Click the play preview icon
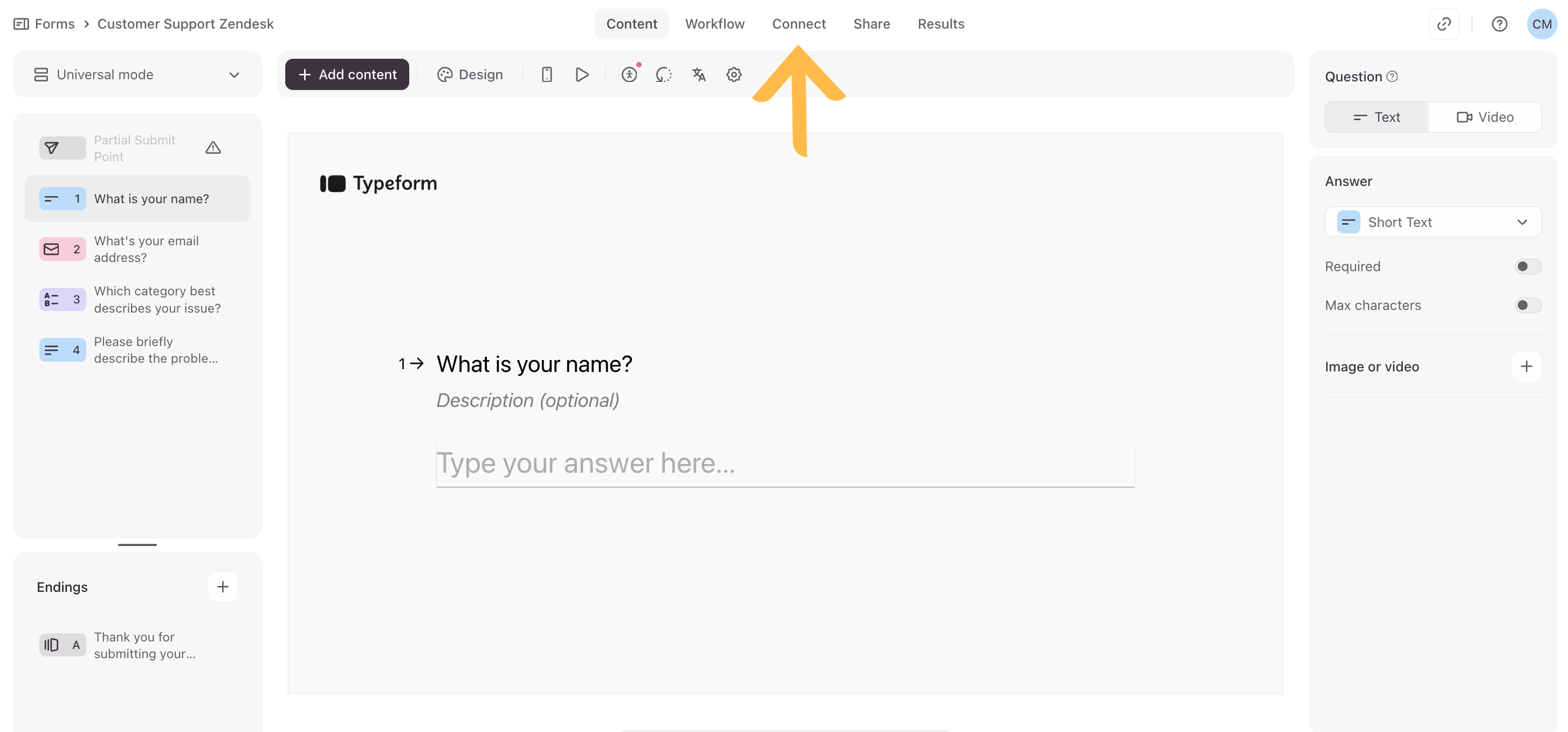The image size is (1568, 732). (x=581, y=74)
